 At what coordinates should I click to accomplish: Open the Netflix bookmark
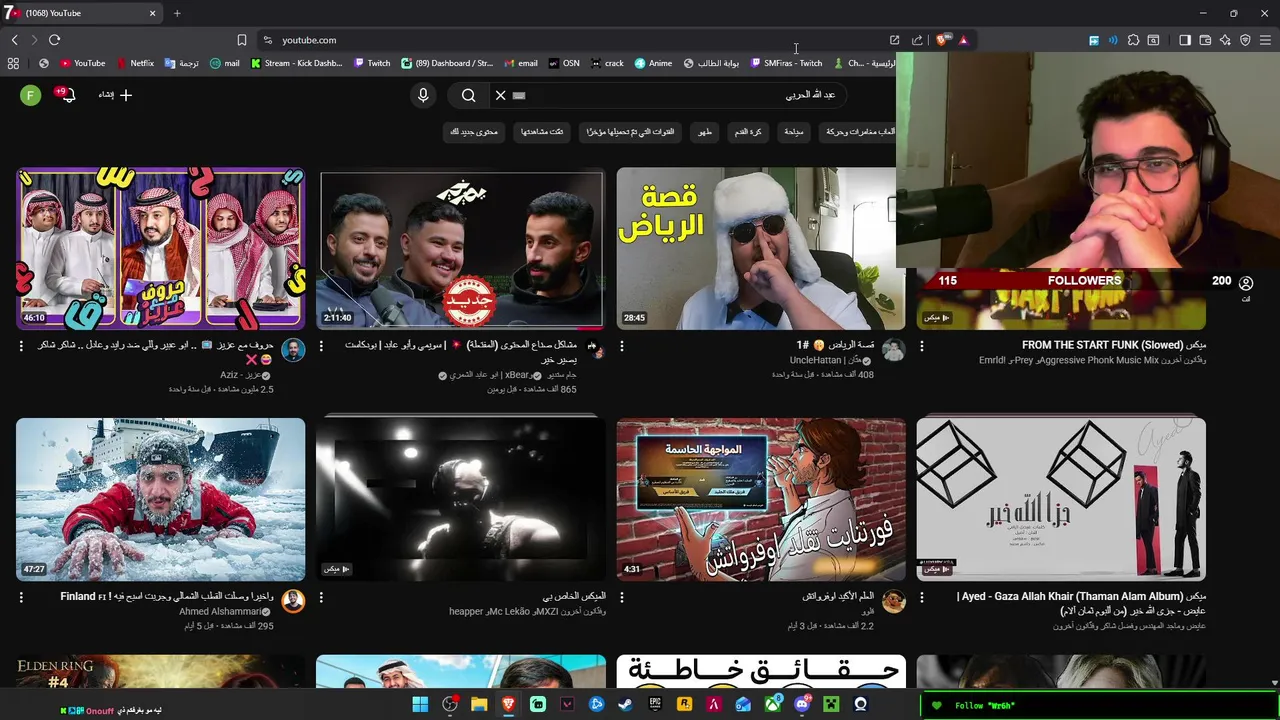tap(135, 63)
